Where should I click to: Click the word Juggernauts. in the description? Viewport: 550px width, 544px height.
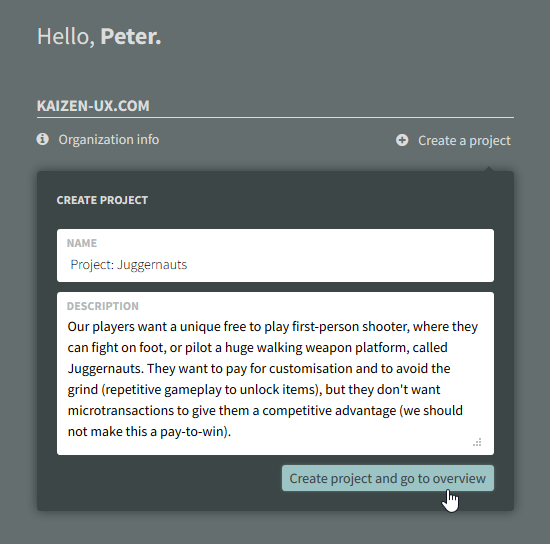(106, 369)
